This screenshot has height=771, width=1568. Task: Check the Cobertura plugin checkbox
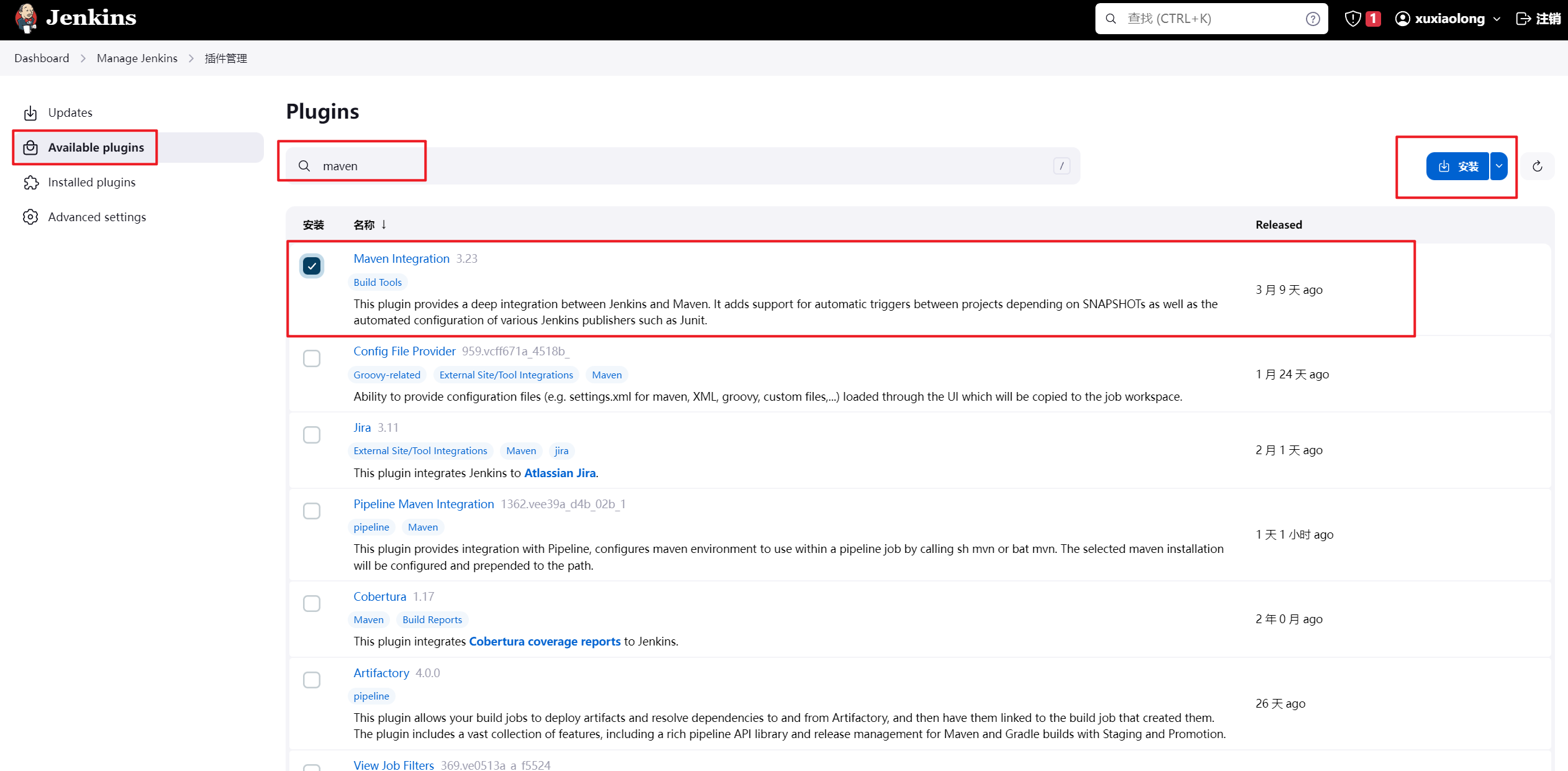[x=312, y=604]
